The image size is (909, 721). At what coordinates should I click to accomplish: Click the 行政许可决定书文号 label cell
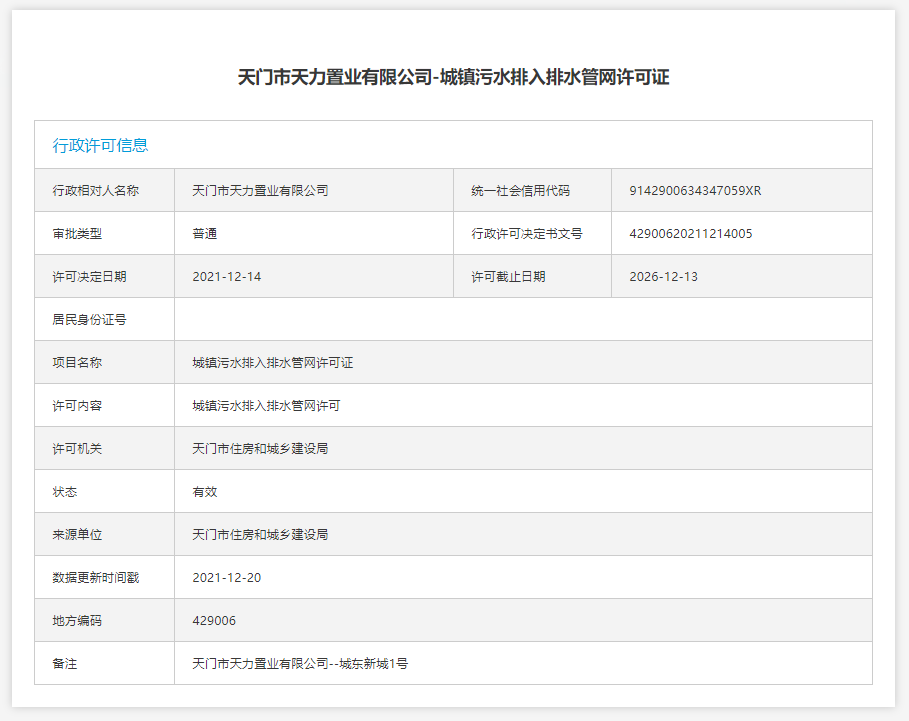527,234
